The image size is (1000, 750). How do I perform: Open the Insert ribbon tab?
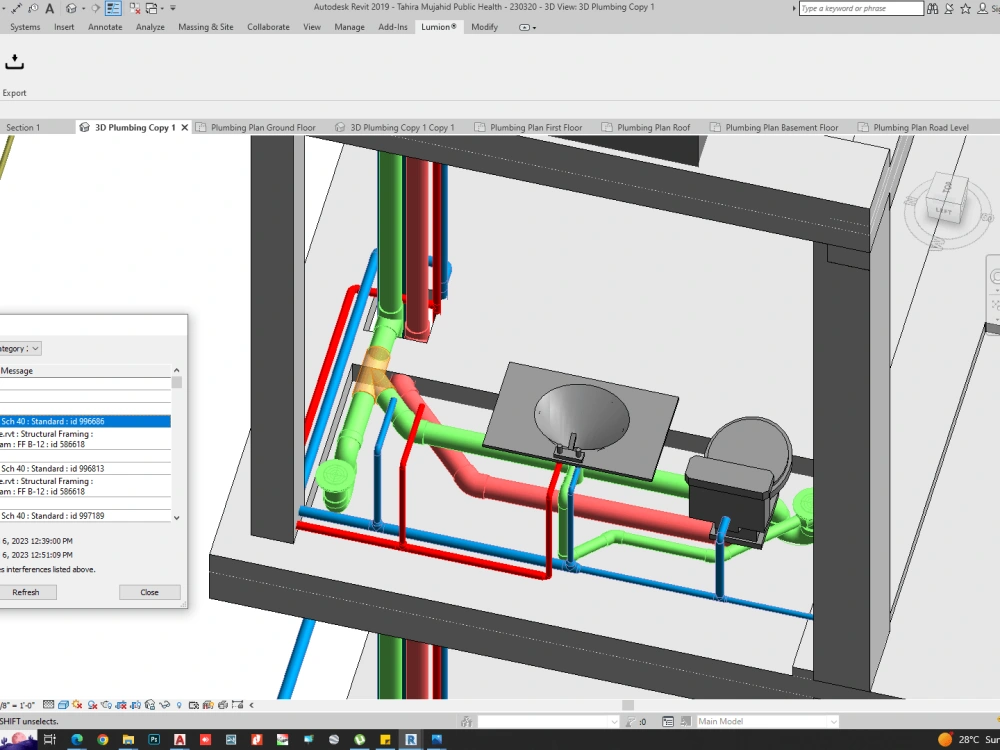64,27
